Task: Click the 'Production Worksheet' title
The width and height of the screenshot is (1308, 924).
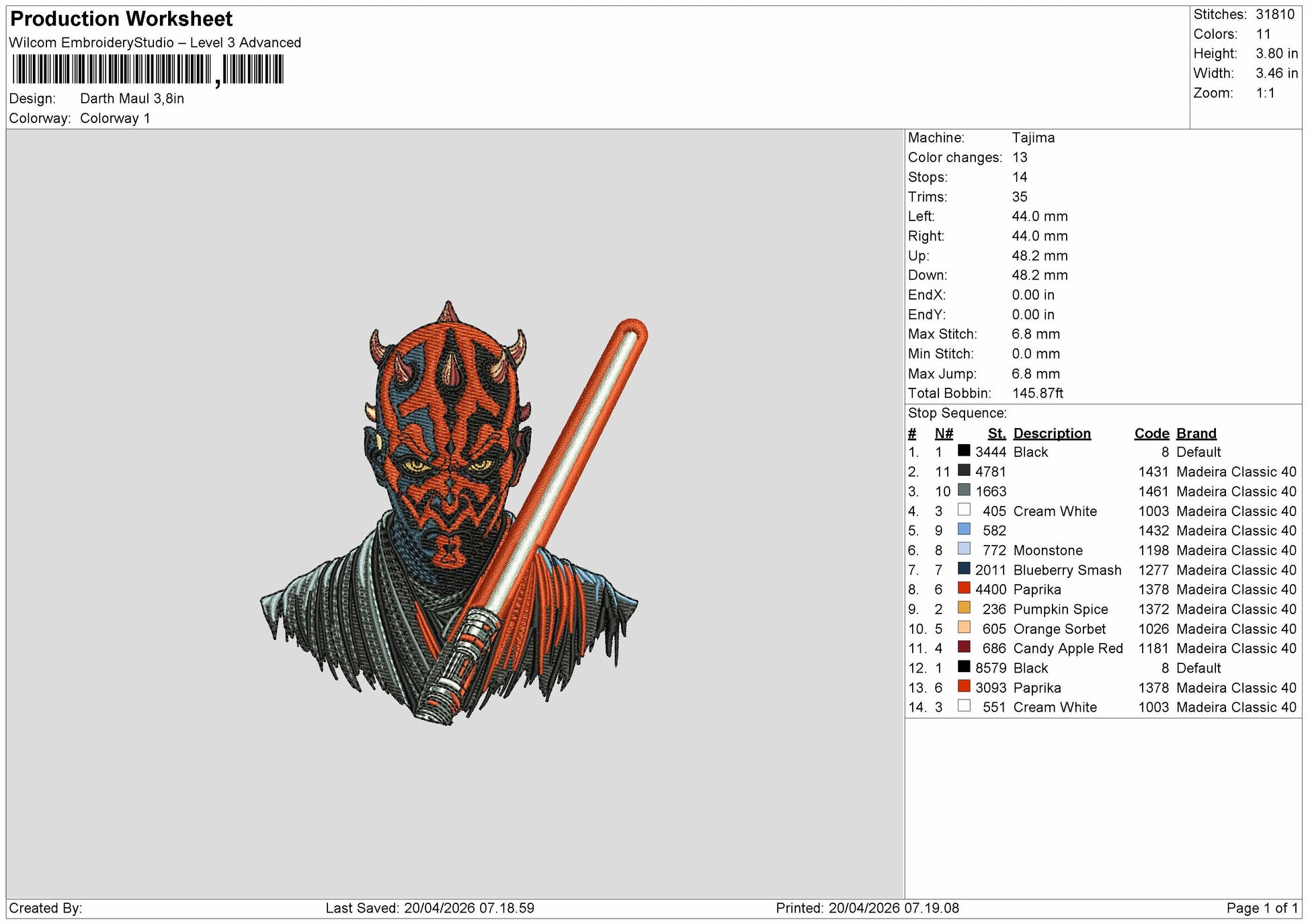Action: [122, 19]
